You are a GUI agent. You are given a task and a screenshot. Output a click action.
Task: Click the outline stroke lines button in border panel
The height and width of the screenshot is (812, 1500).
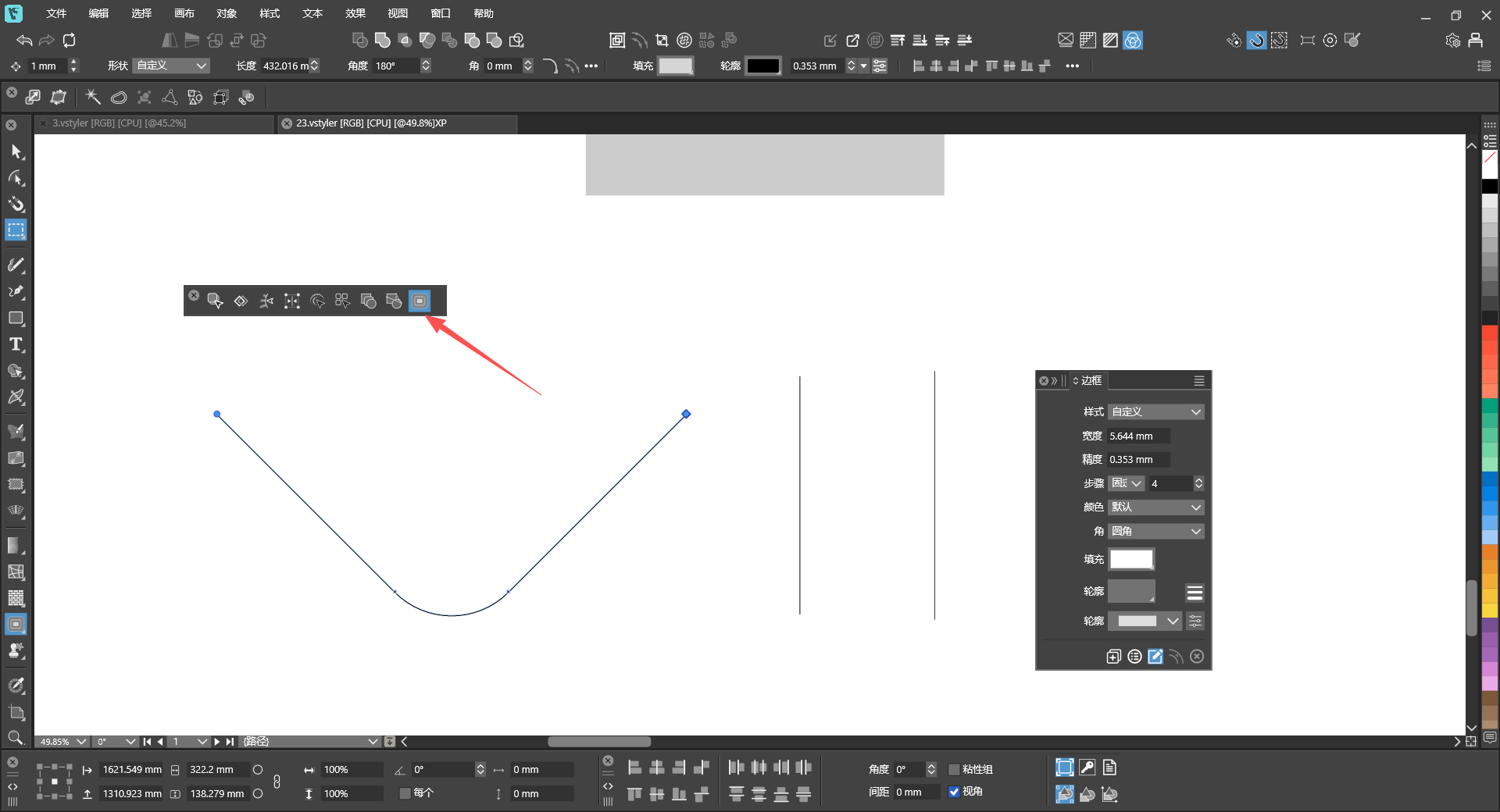[1195, 593]
